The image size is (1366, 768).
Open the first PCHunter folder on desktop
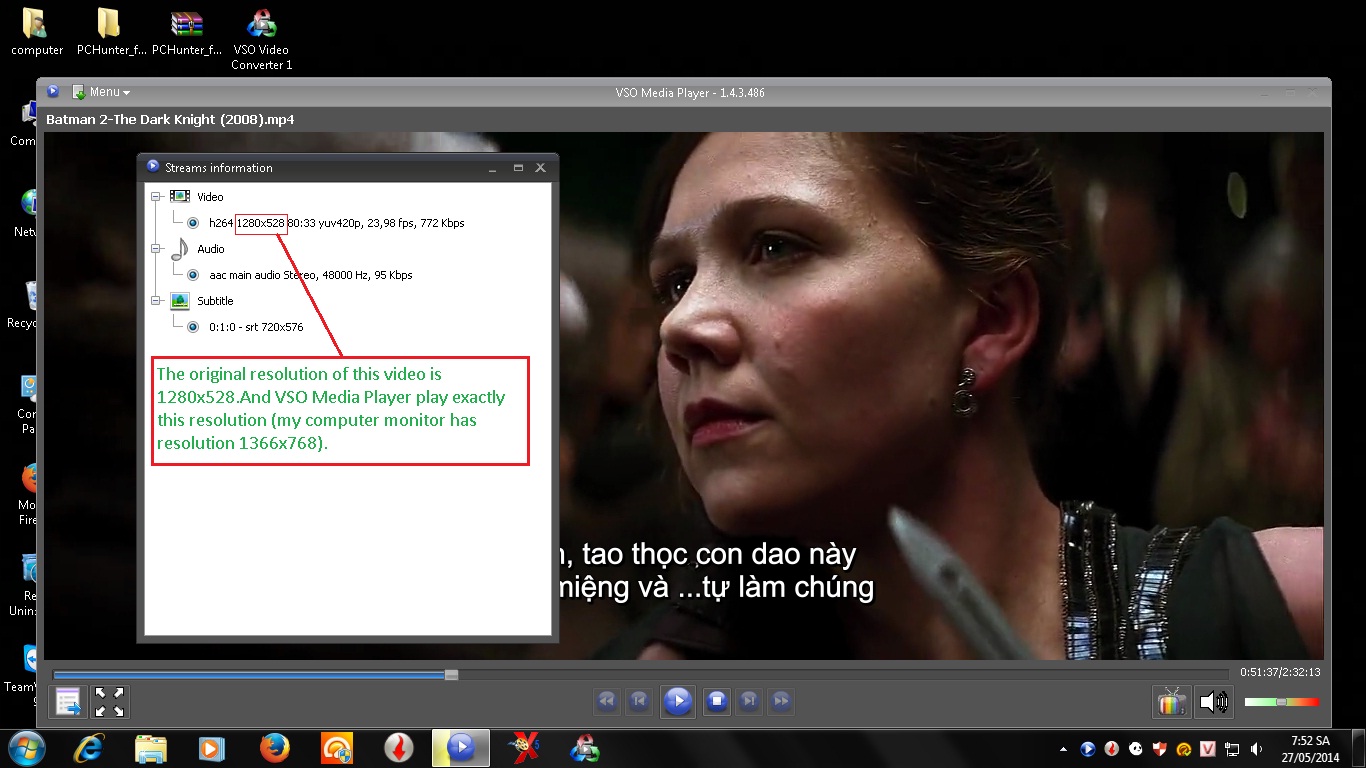pos(112,32)
